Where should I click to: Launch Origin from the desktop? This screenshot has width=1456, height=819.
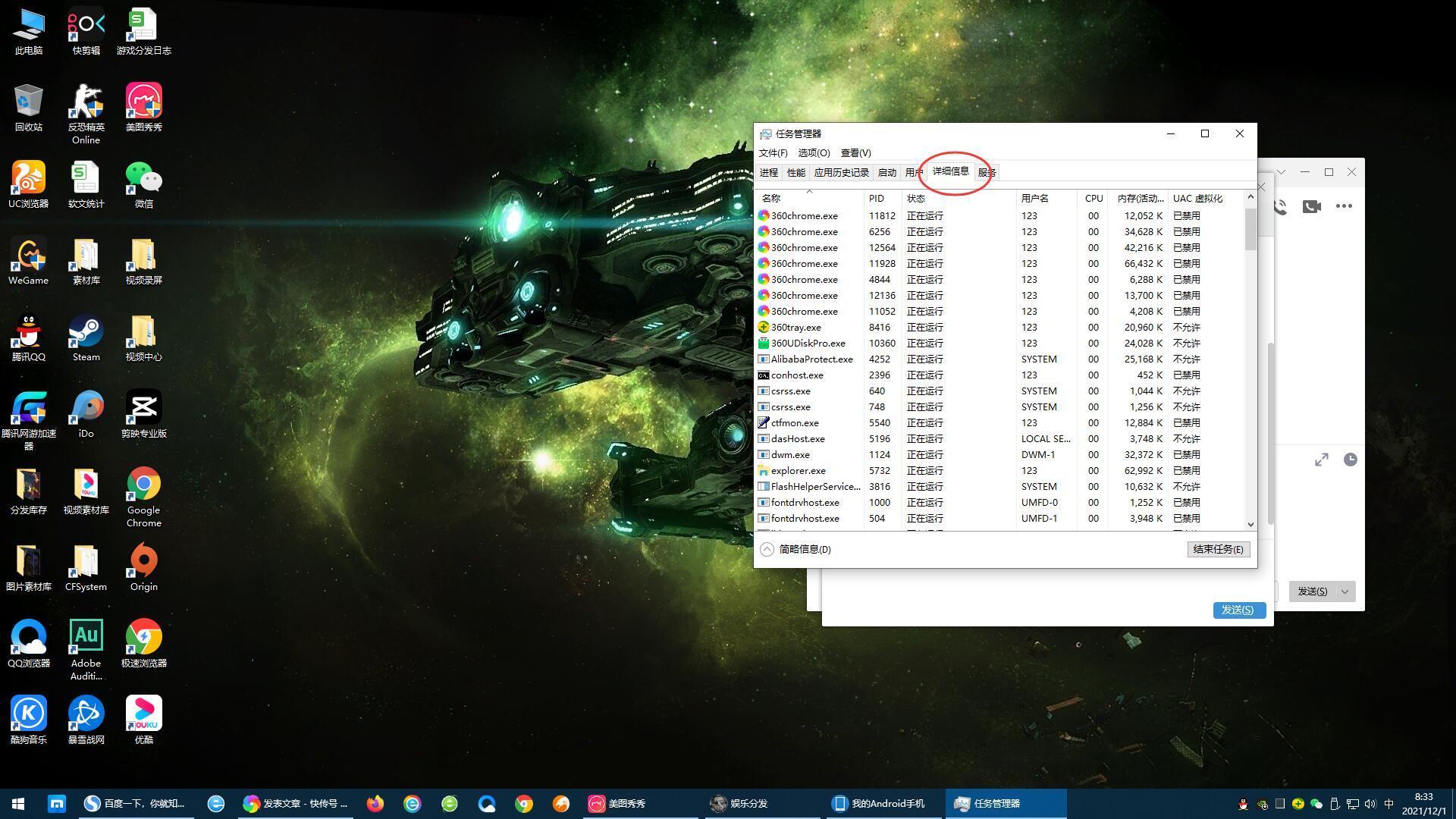click(x=143, y=568)
